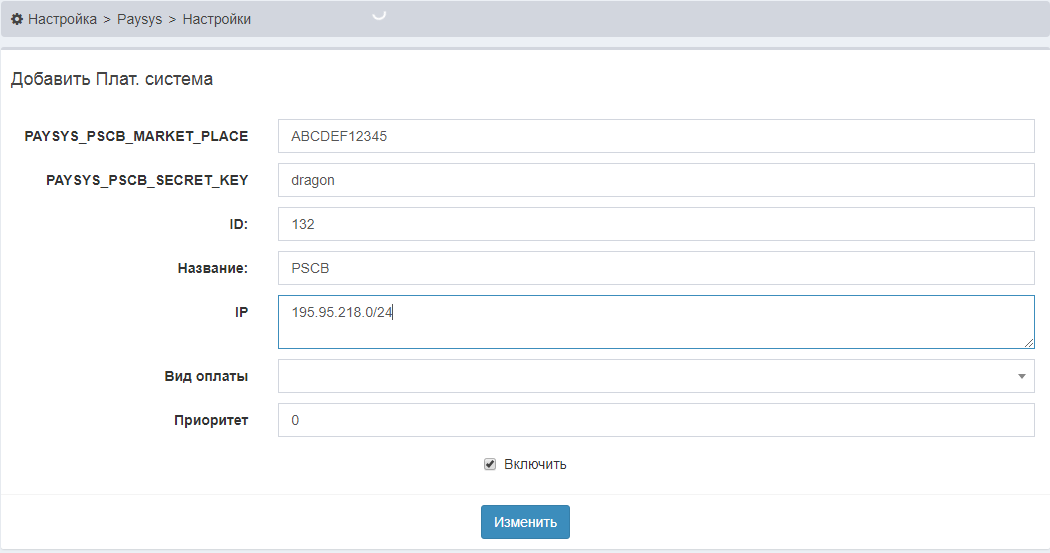Click the IP field label
Screen dimensions: 1050x553
[x=241, y=312]
